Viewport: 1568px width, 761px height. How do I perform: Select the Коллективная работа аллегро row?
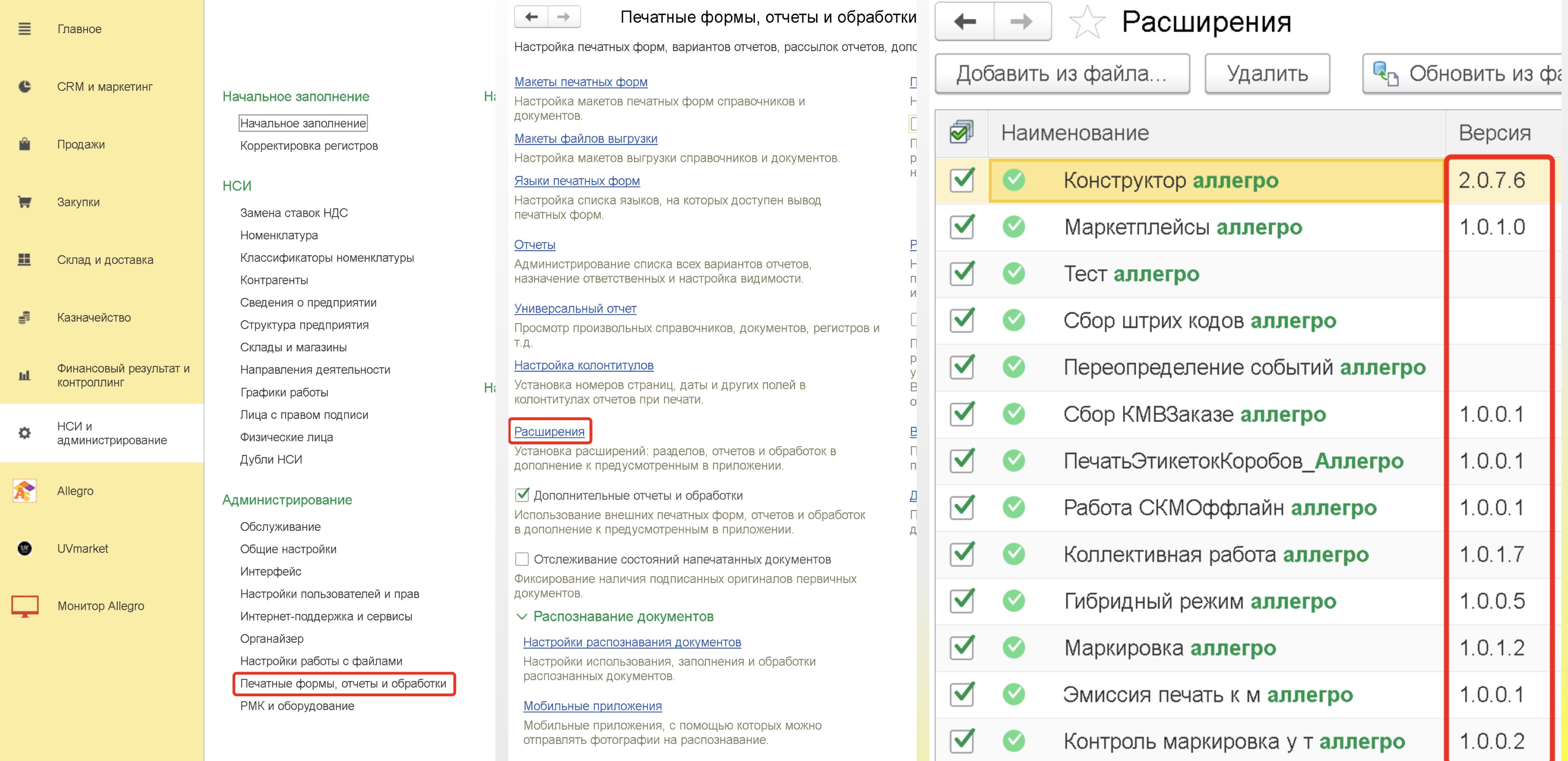coord(1248,554)
